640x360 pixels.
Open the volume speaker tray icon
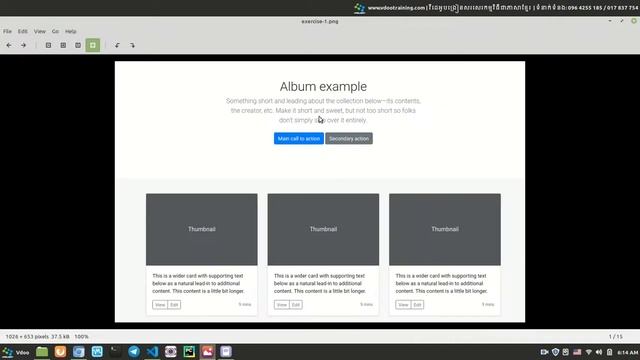click(x=599, y=352)
